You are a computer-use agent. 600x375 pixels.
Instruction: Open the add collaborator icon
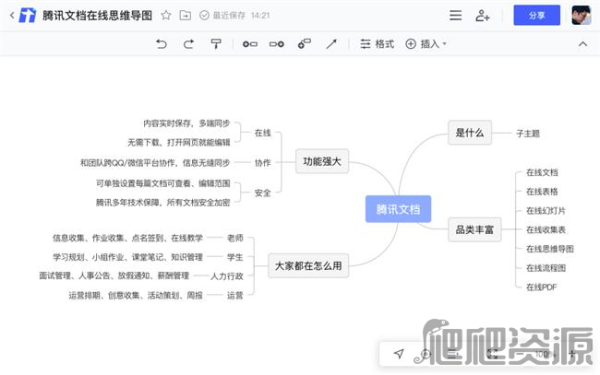click(x=482, y=15)
